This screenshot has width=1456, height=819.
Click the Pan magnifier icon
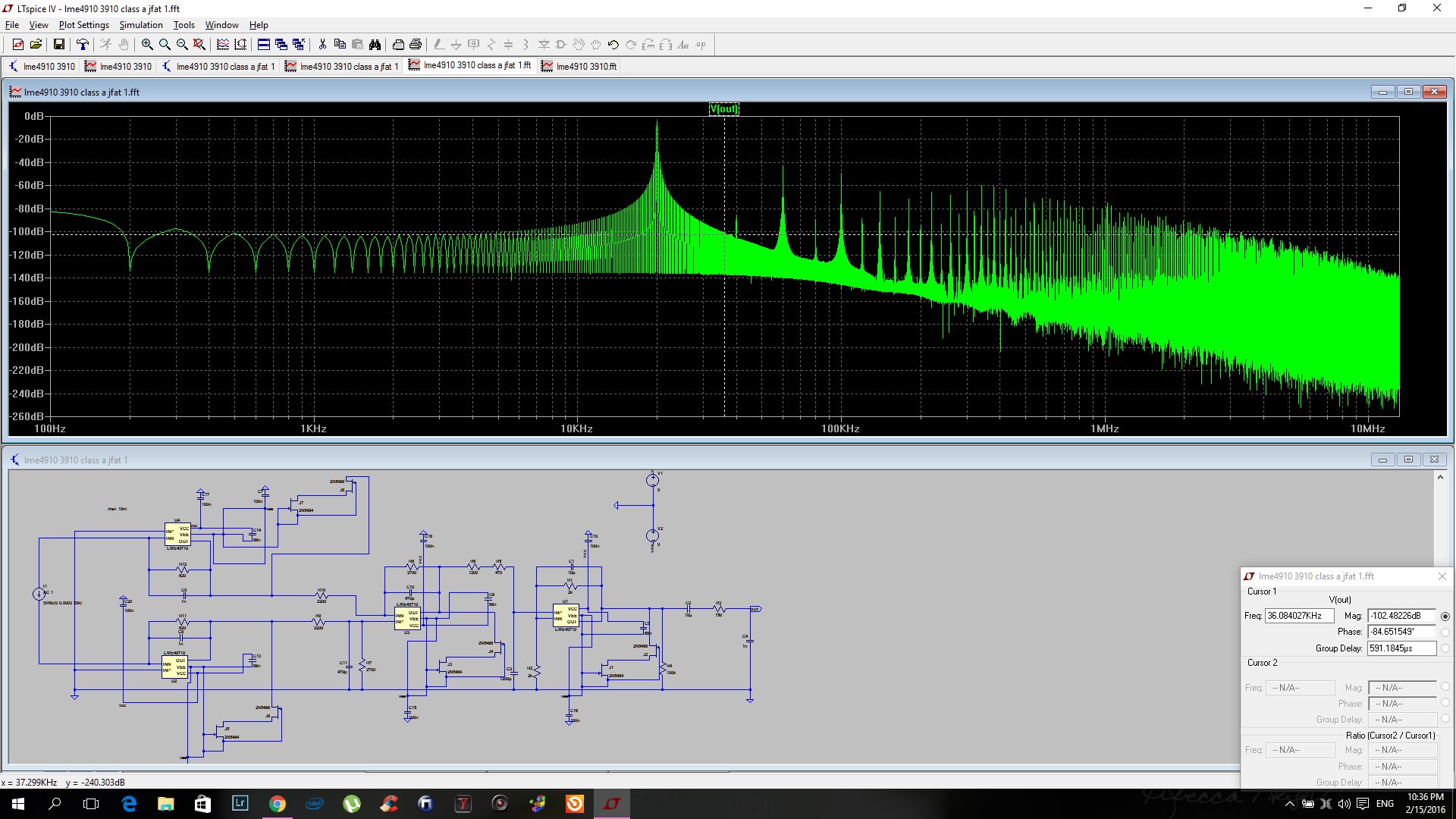tap(165, 45)
